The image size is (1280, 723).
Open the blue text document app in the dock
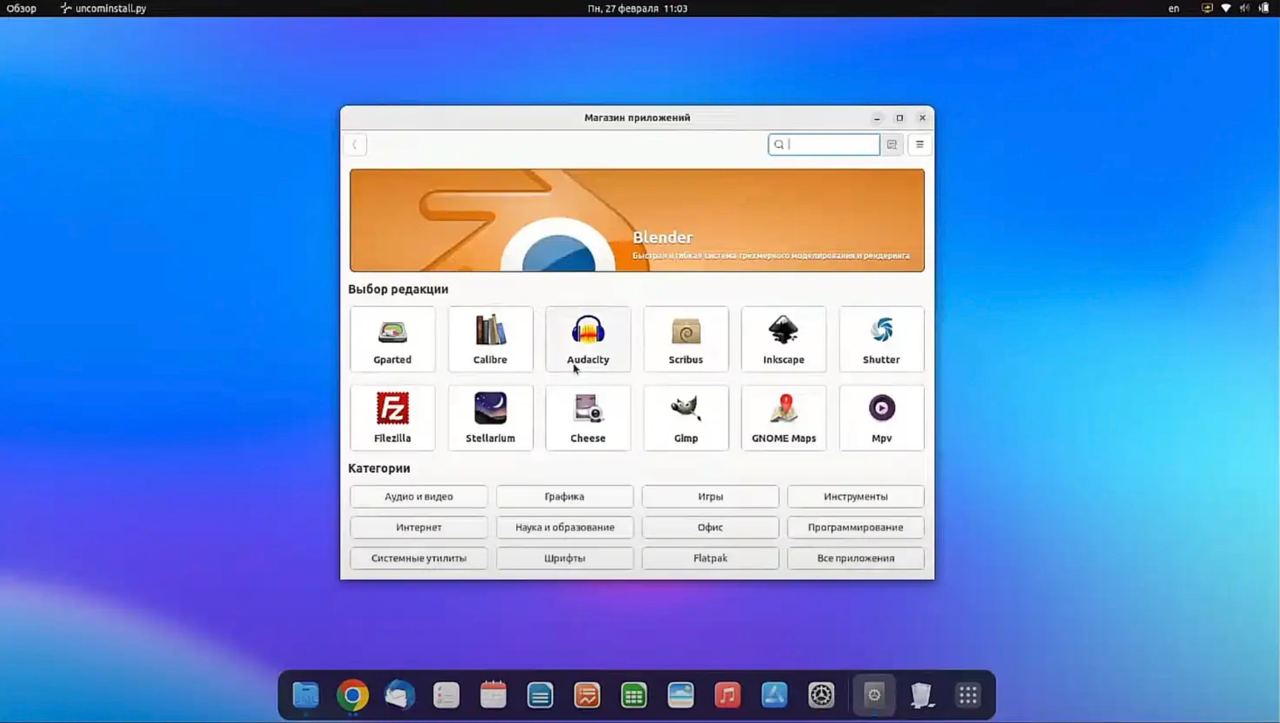tap(540, 695)
